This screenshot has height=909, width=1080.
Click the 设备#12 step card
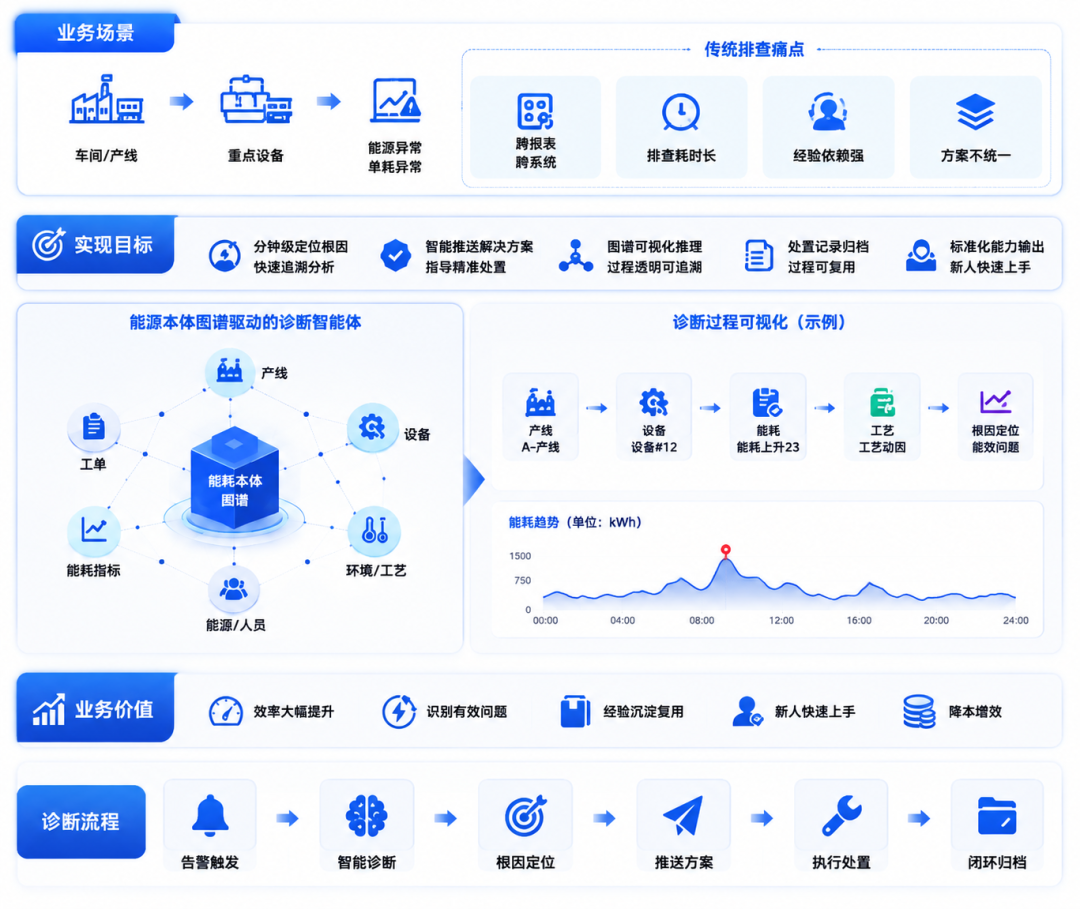coord(654,417)
